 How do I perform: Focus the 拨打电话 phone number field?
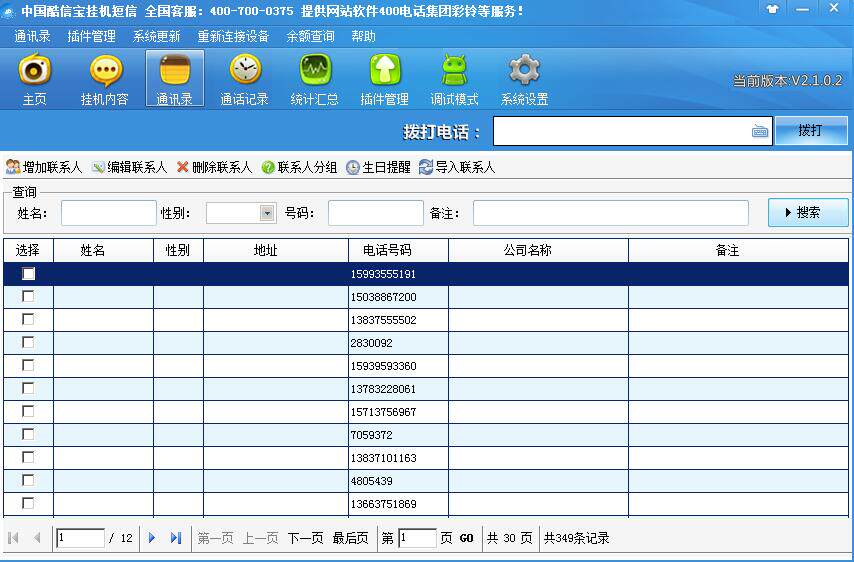[x=620, y=132]
